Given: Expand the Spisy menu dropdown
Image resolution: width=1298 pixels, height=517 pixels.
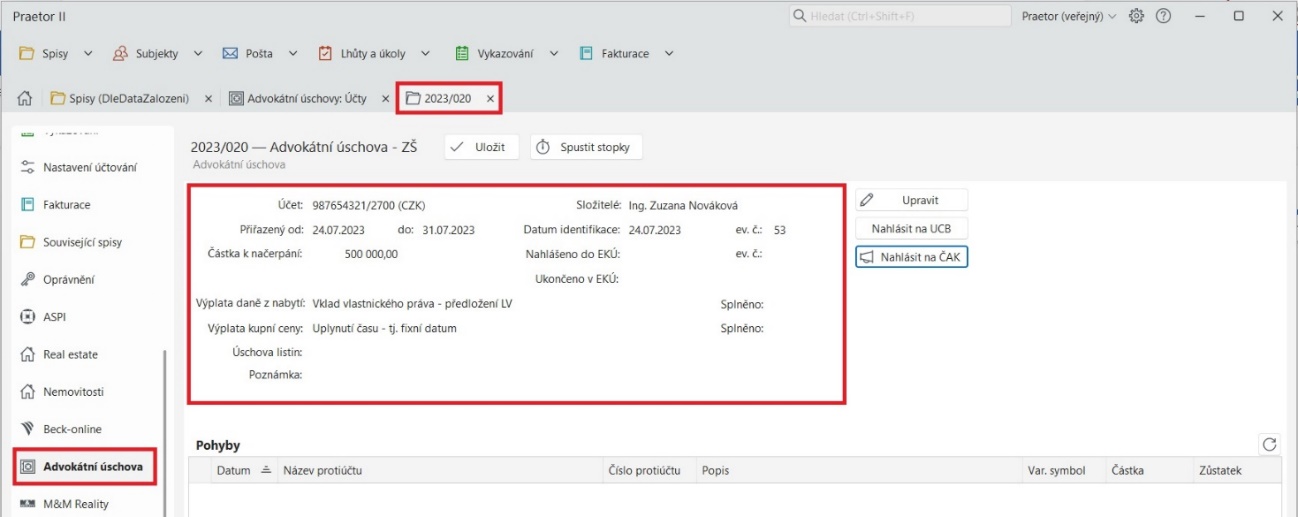Looking at the screenshot, I should pos(88,54).
